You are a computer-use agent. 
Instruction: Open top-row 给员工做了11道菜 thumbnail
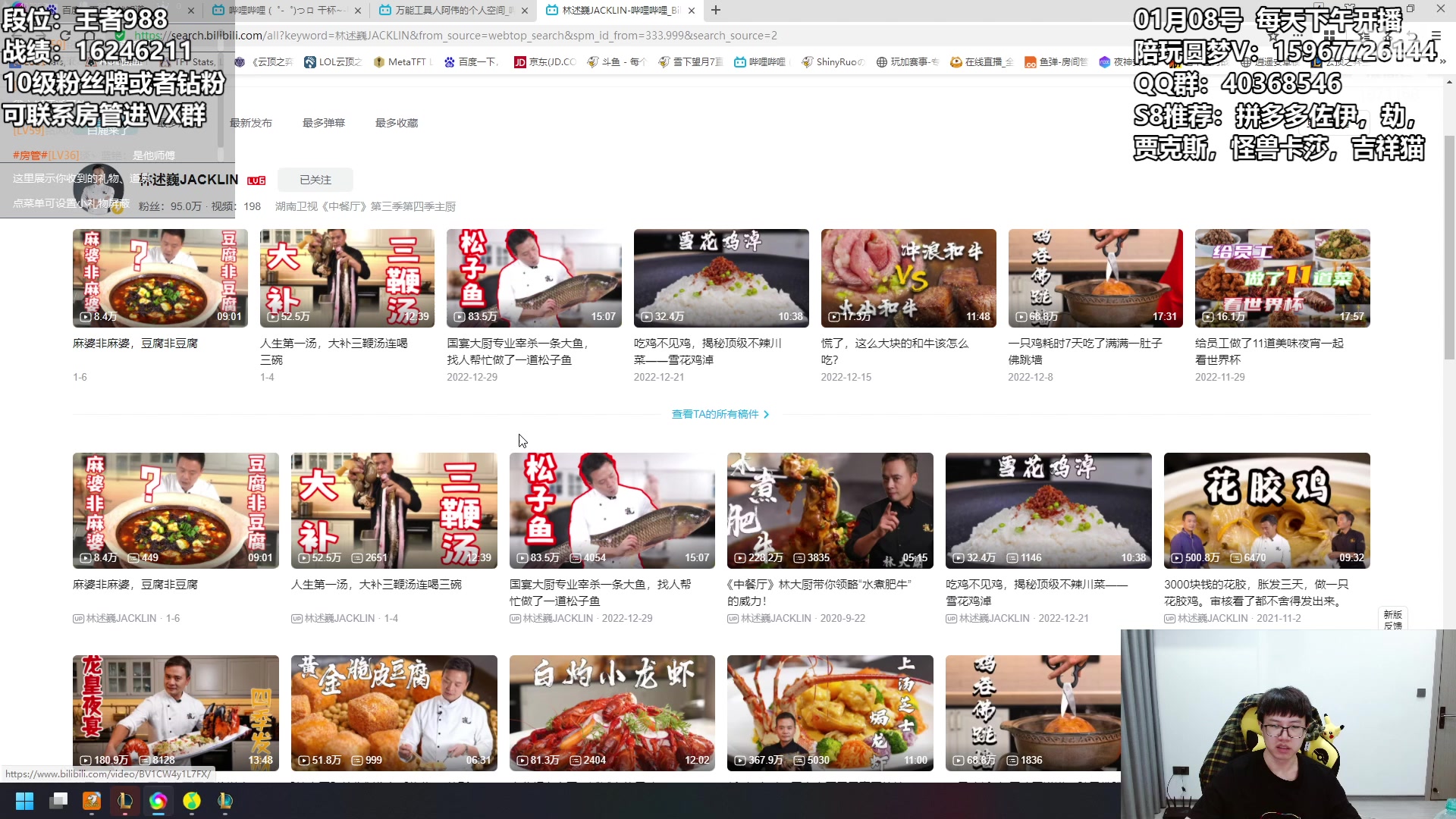1282,278
